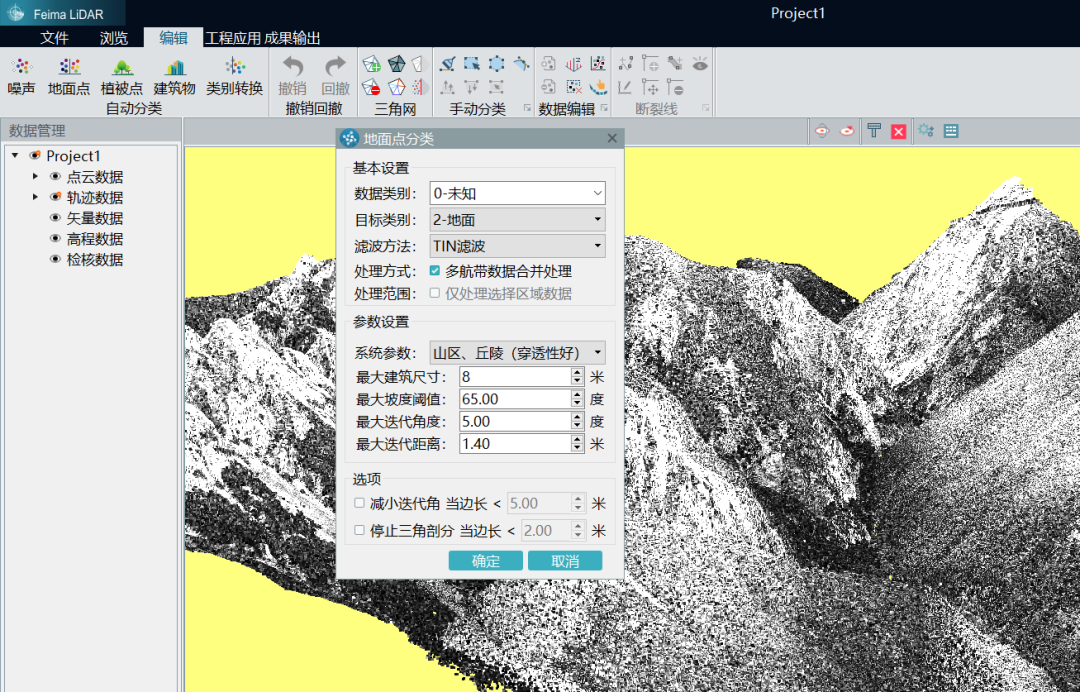The height and width of the screenshot is (692, 1080).
Task: Switch to the 工程应用 tab
Action: pos(232,38)
